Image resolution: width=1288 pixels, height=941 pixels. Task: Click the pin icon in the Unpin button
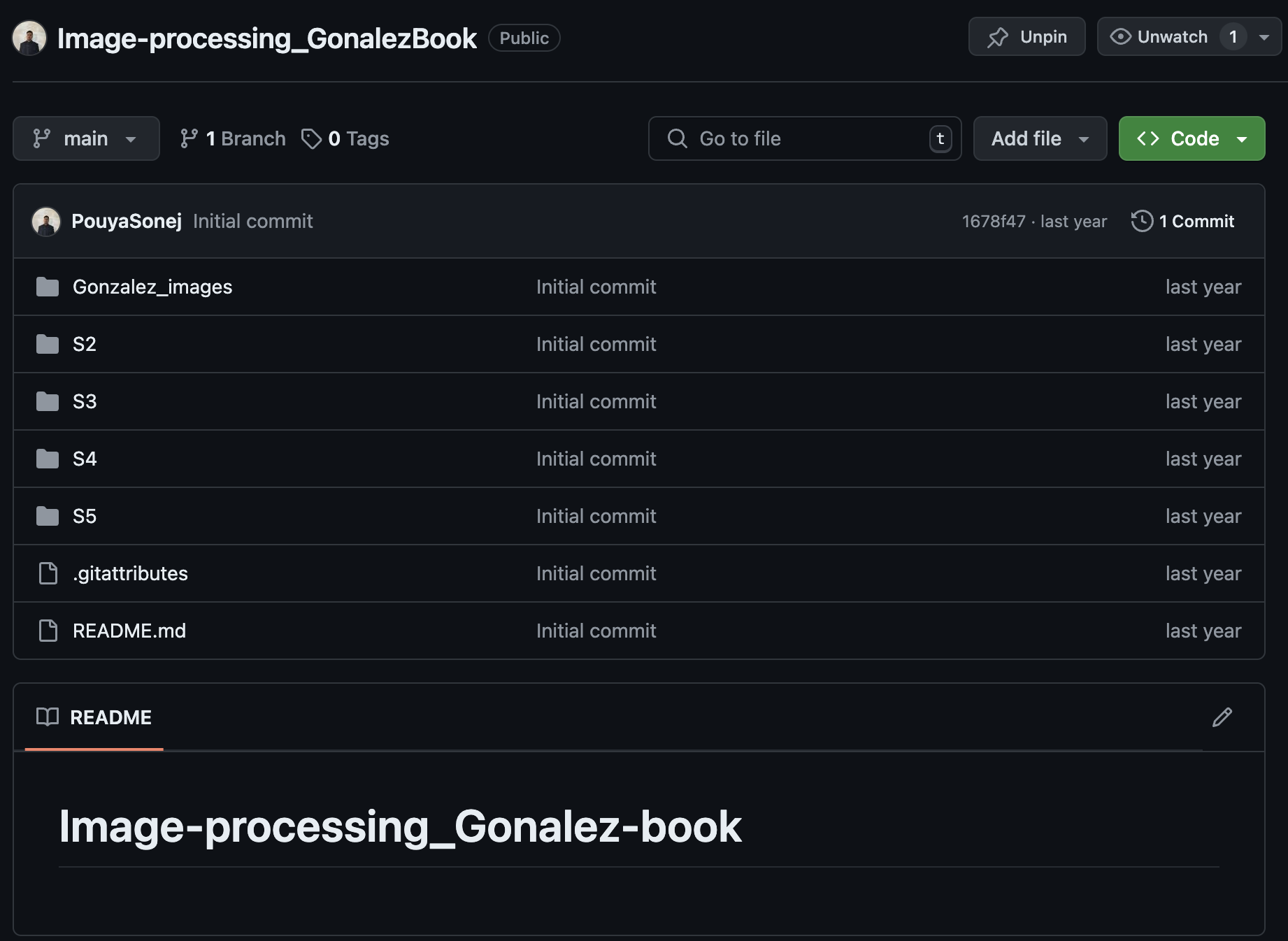pos(998,37)
